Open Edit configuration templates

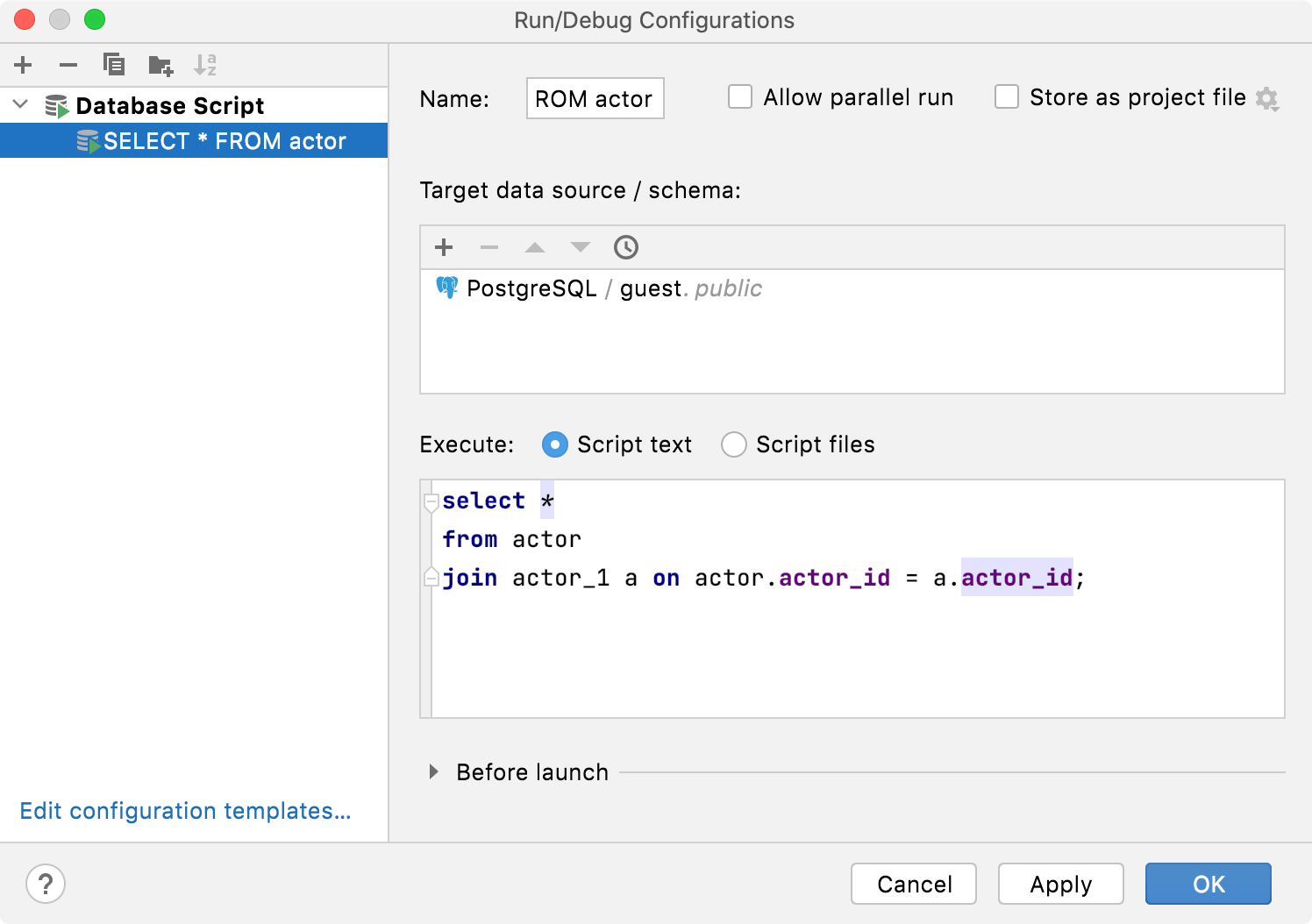pyautogui.click(x=185, y=811)
